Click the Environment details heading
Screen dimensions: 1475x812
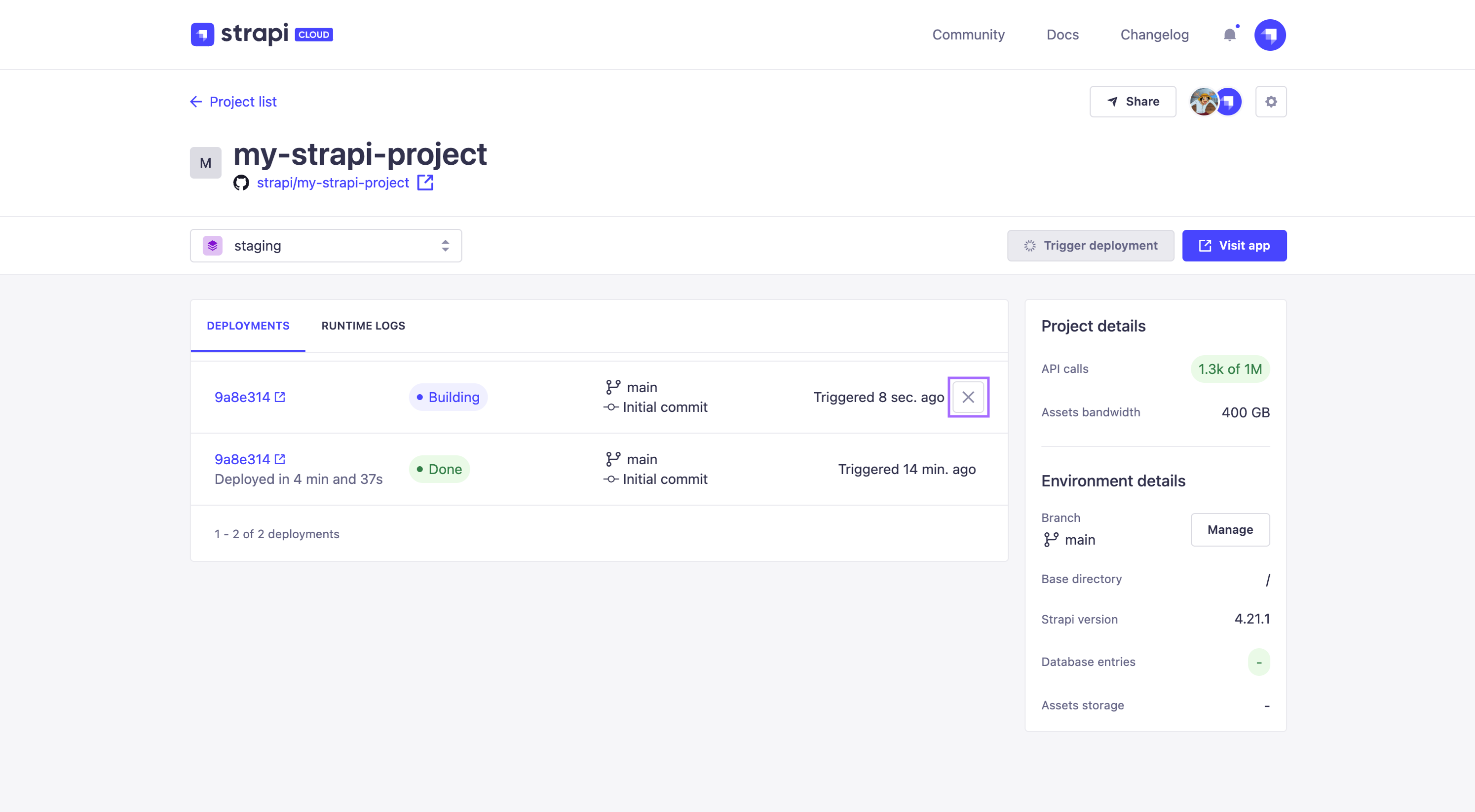(x=1113, y=481)
